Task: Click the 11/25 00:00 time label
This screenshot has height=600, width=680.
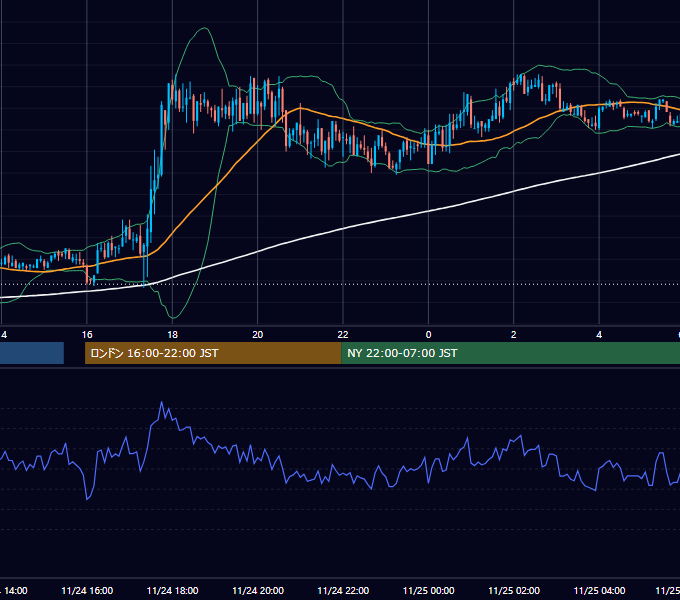Action: pyautogui.click(x=428, y=590)
